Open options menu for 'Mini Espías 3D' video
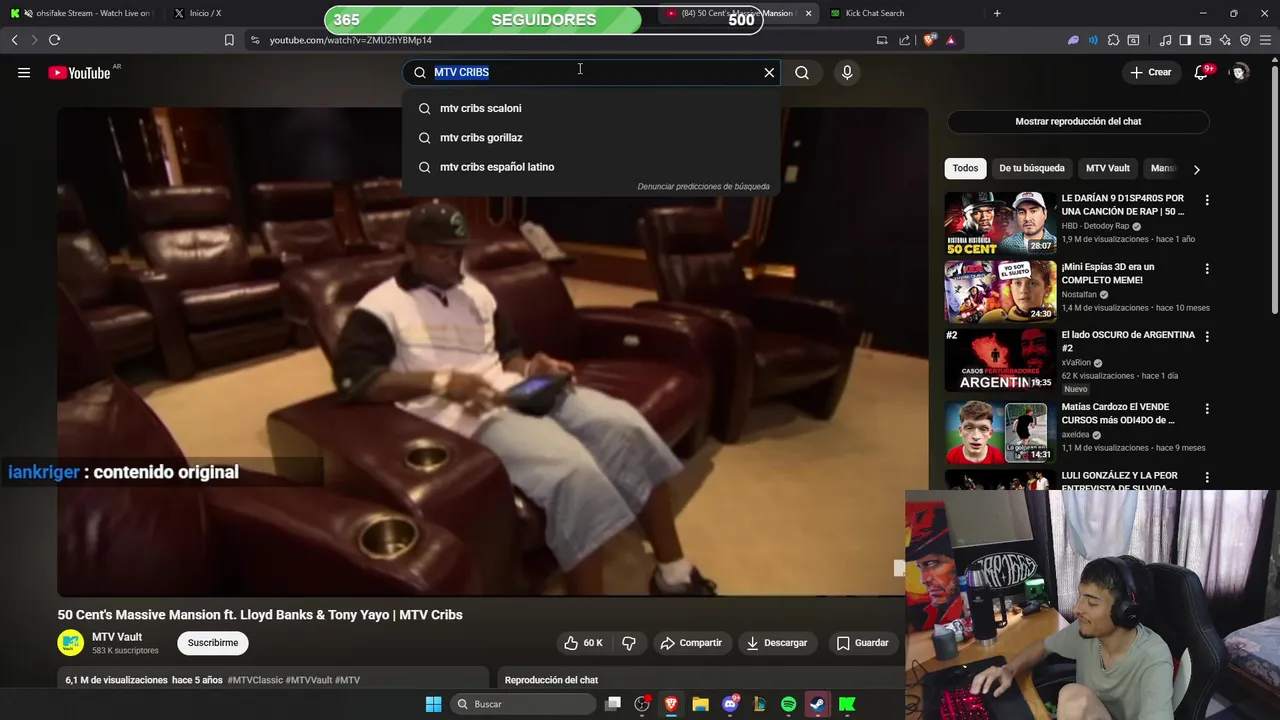 click(x=1207, y=269)
